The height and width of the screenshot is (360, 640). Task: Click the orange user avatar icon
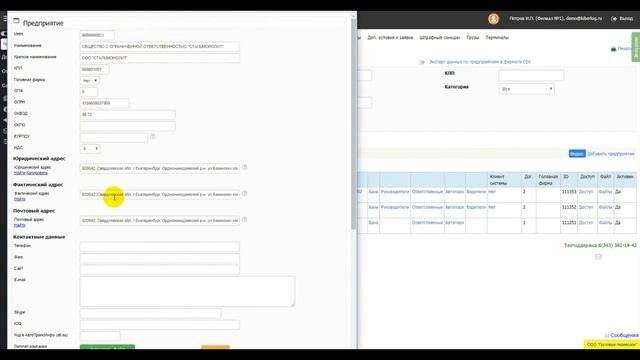493,19
